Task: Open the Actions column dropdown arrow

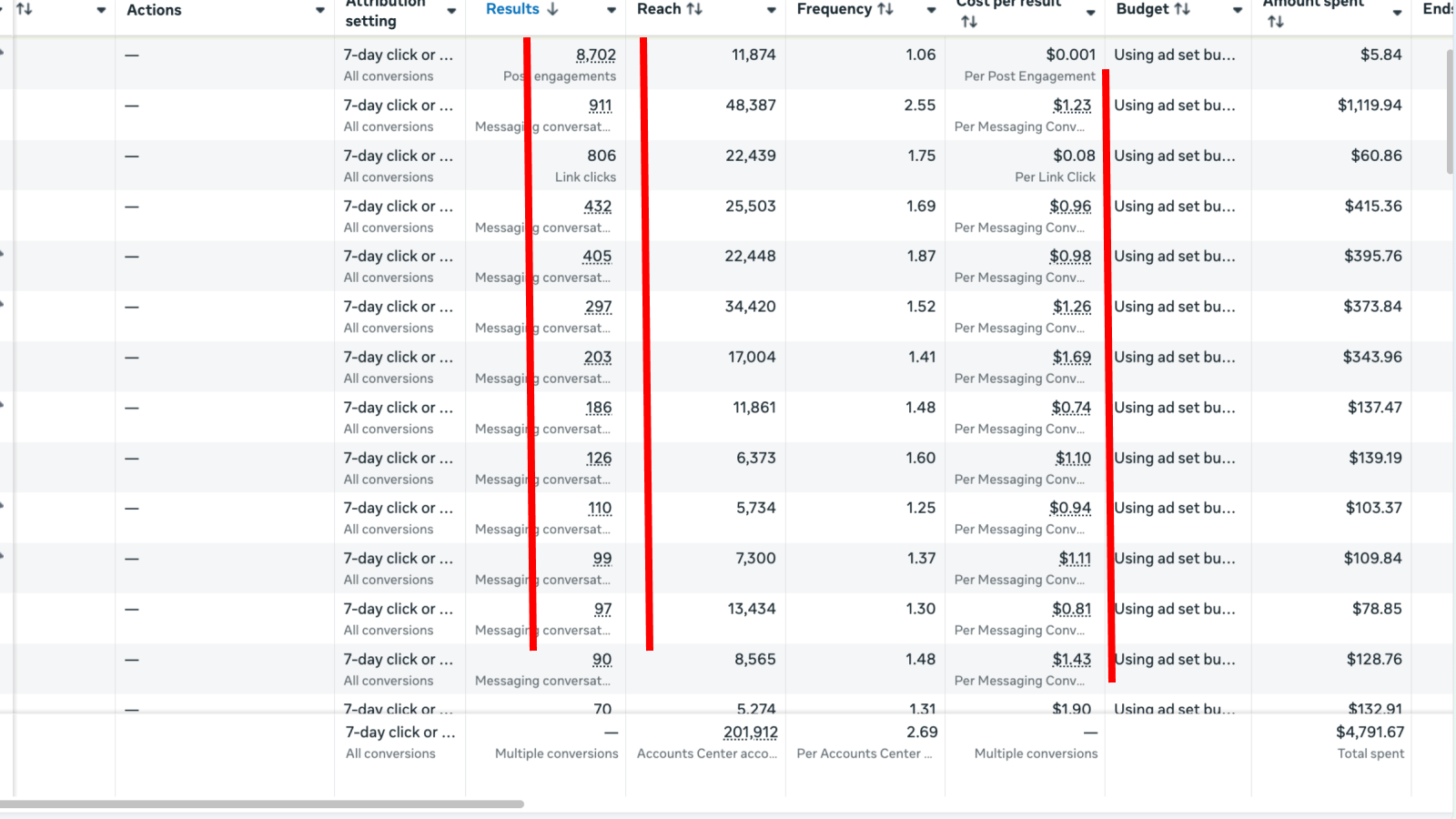Action: 320,10
